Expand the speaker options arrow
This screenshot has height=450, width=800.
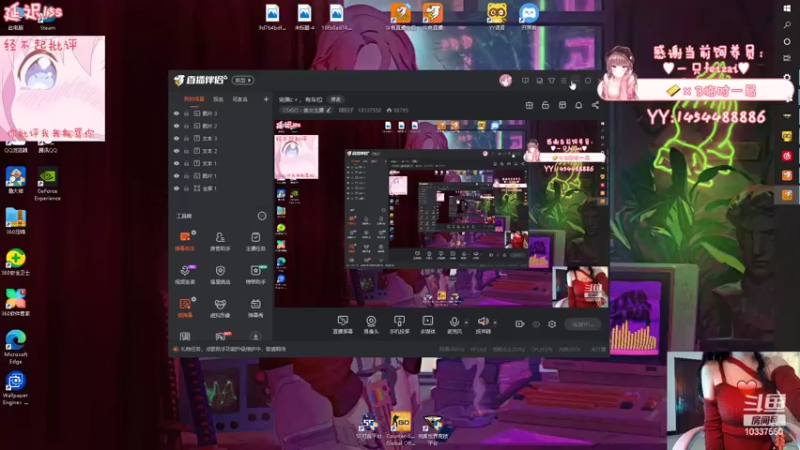[495, 322]
